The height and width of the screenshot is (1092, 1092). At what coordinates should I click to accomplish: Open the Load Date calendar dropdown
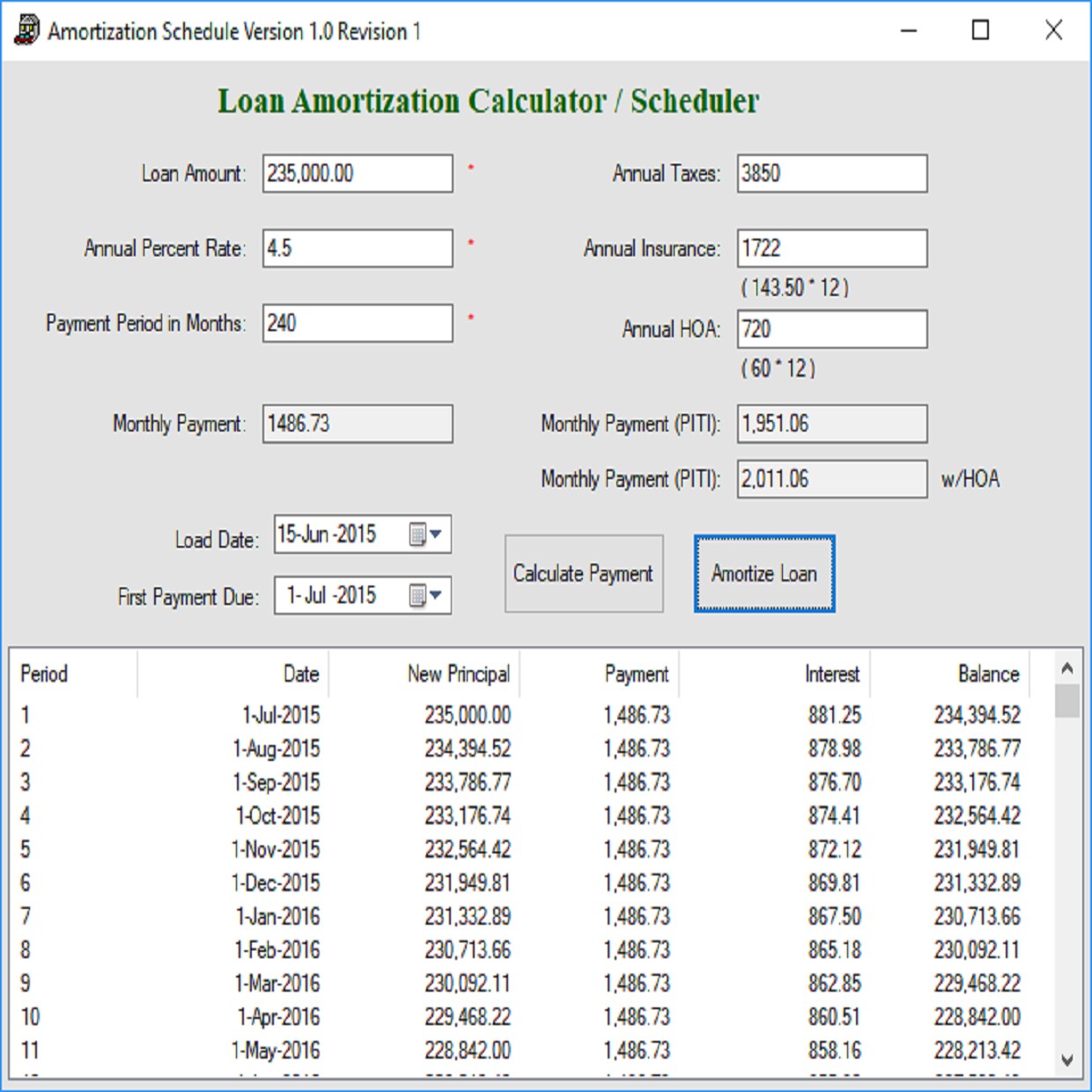[425, 534]
